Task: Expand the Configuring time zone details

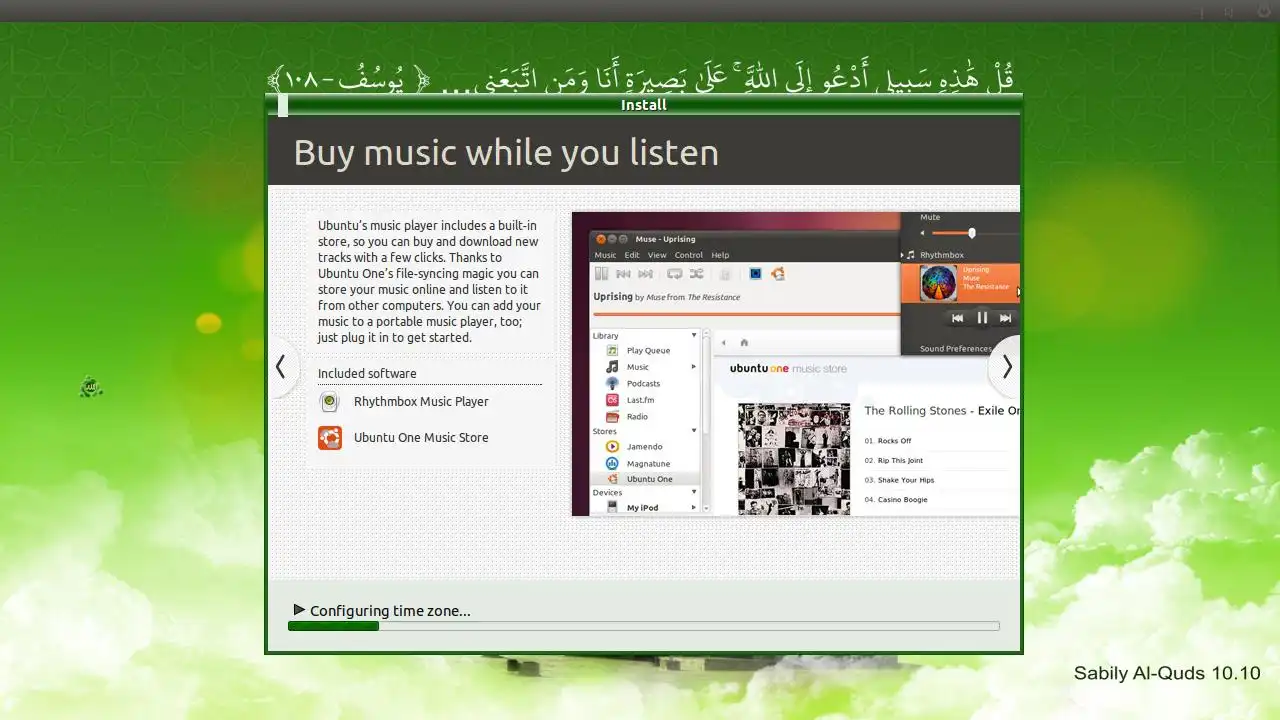Action: pos(299,609)
